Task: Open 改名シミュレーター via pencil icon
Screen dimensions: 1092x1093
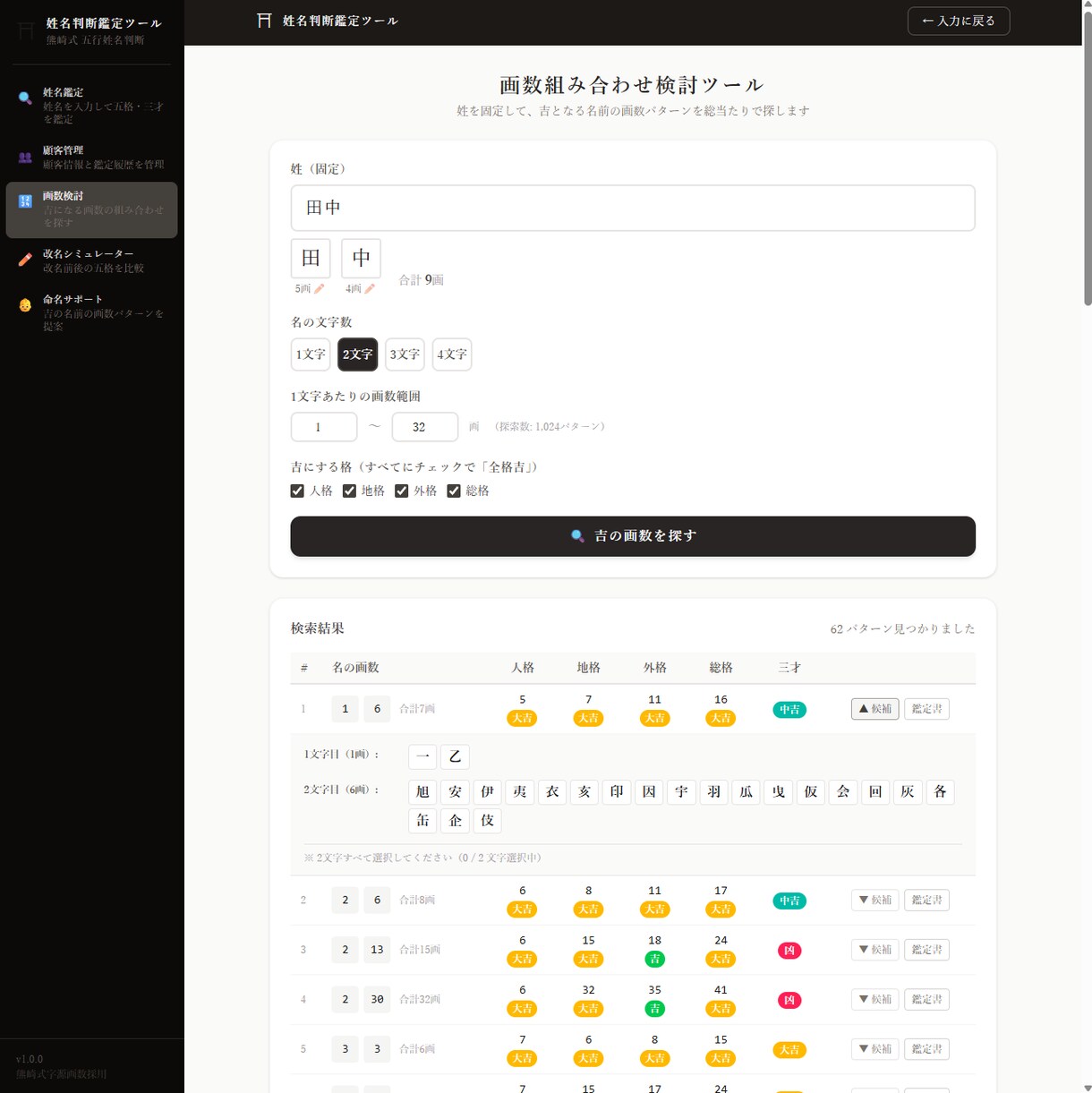Action: [x=25, y=260]
